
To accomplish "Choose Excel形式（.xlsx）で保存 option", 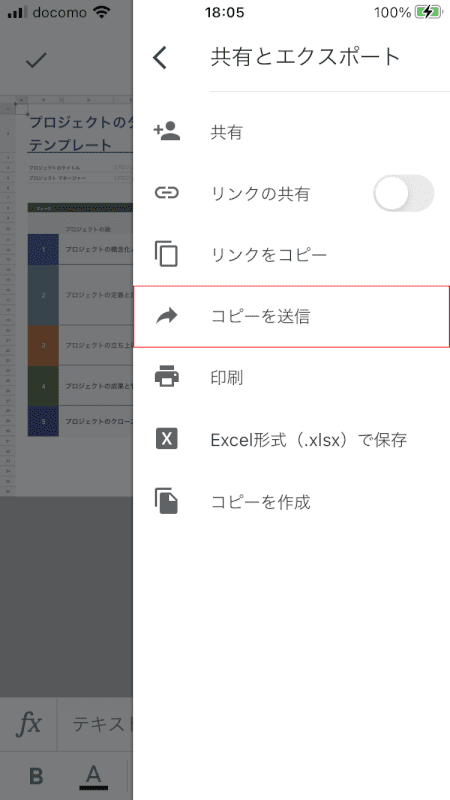I will click(291, 440).
